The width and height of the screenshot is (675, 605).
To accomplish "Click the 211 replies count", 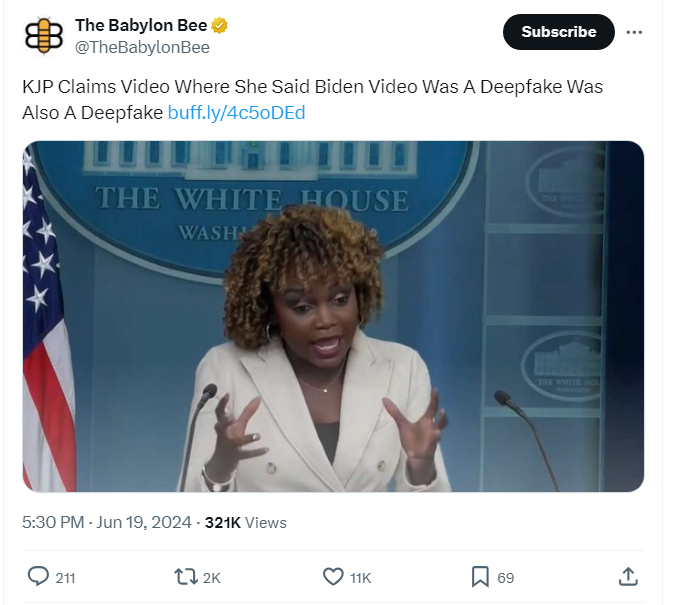I will coord(65,578).
